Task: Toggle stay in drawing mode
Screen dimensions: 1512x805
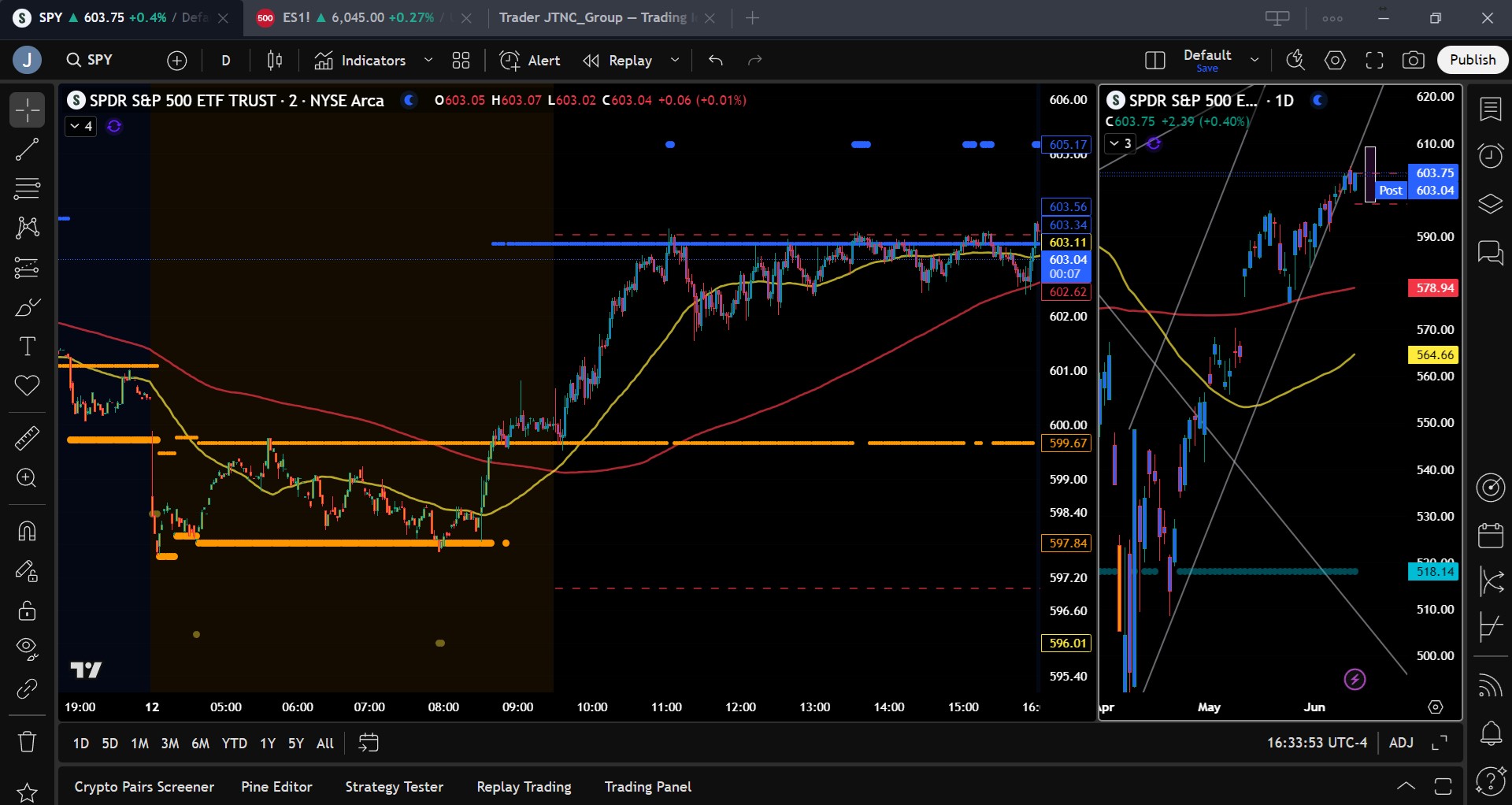Action: point(27,570)
